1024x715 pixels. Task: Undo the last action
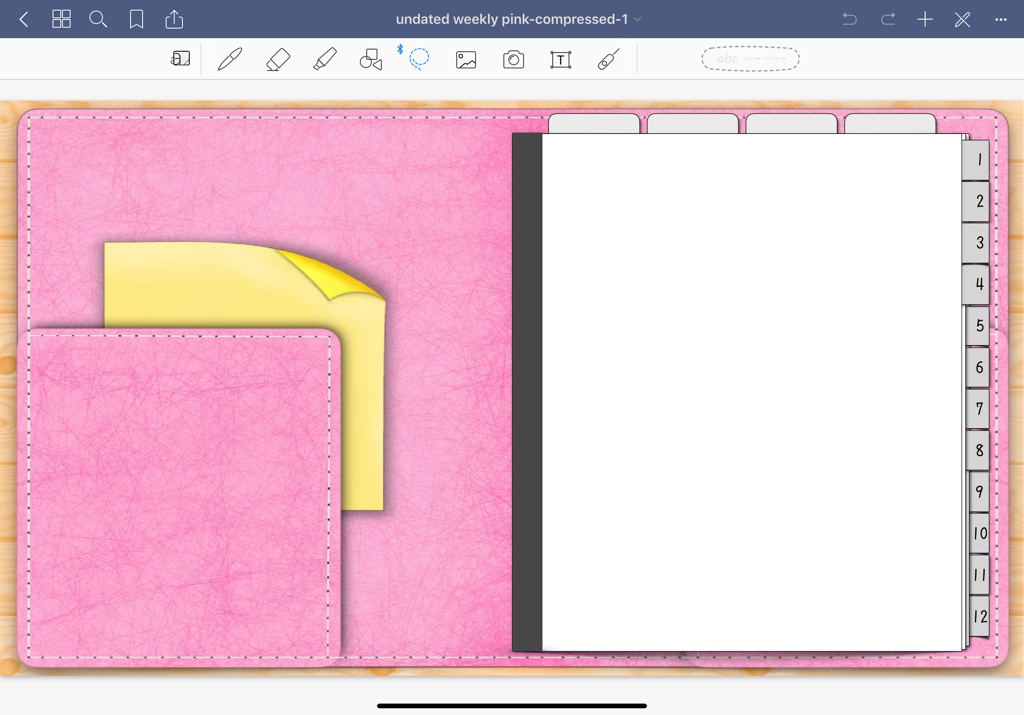[x=849, y=18]
